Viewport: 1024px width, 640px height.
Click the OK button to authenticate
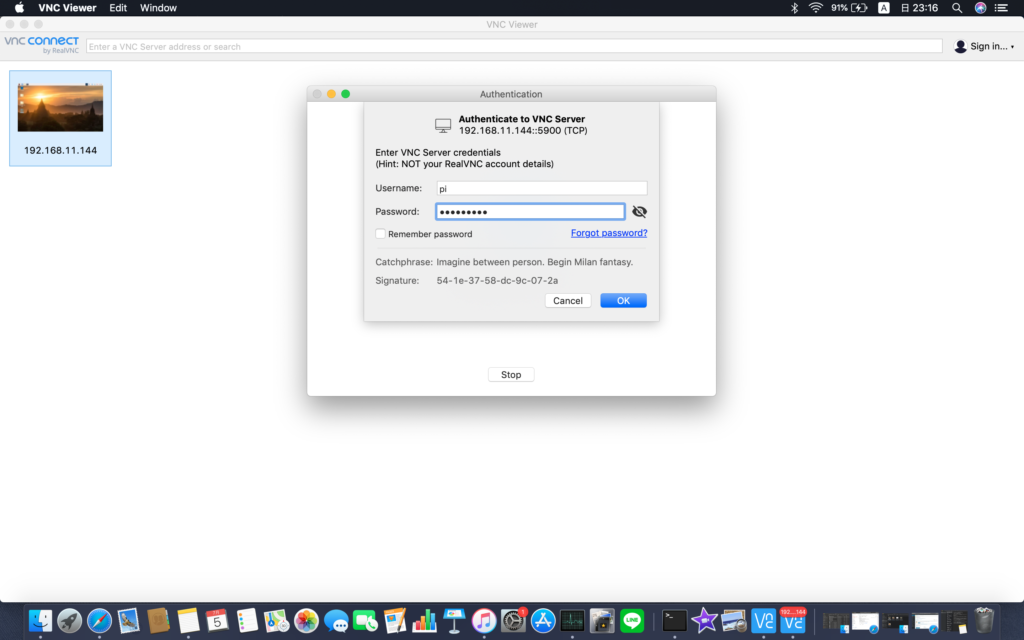pyautogui.click(x=623, y=300)
